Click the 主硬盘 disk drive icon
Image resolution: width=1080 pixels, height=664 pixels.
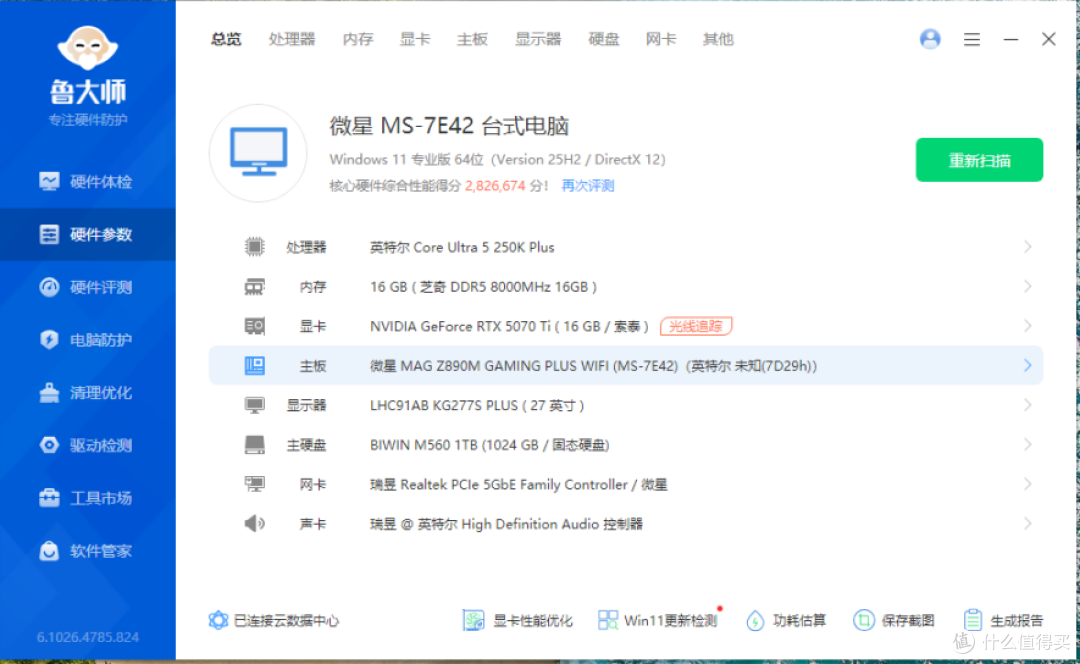(x=255, y=445)
